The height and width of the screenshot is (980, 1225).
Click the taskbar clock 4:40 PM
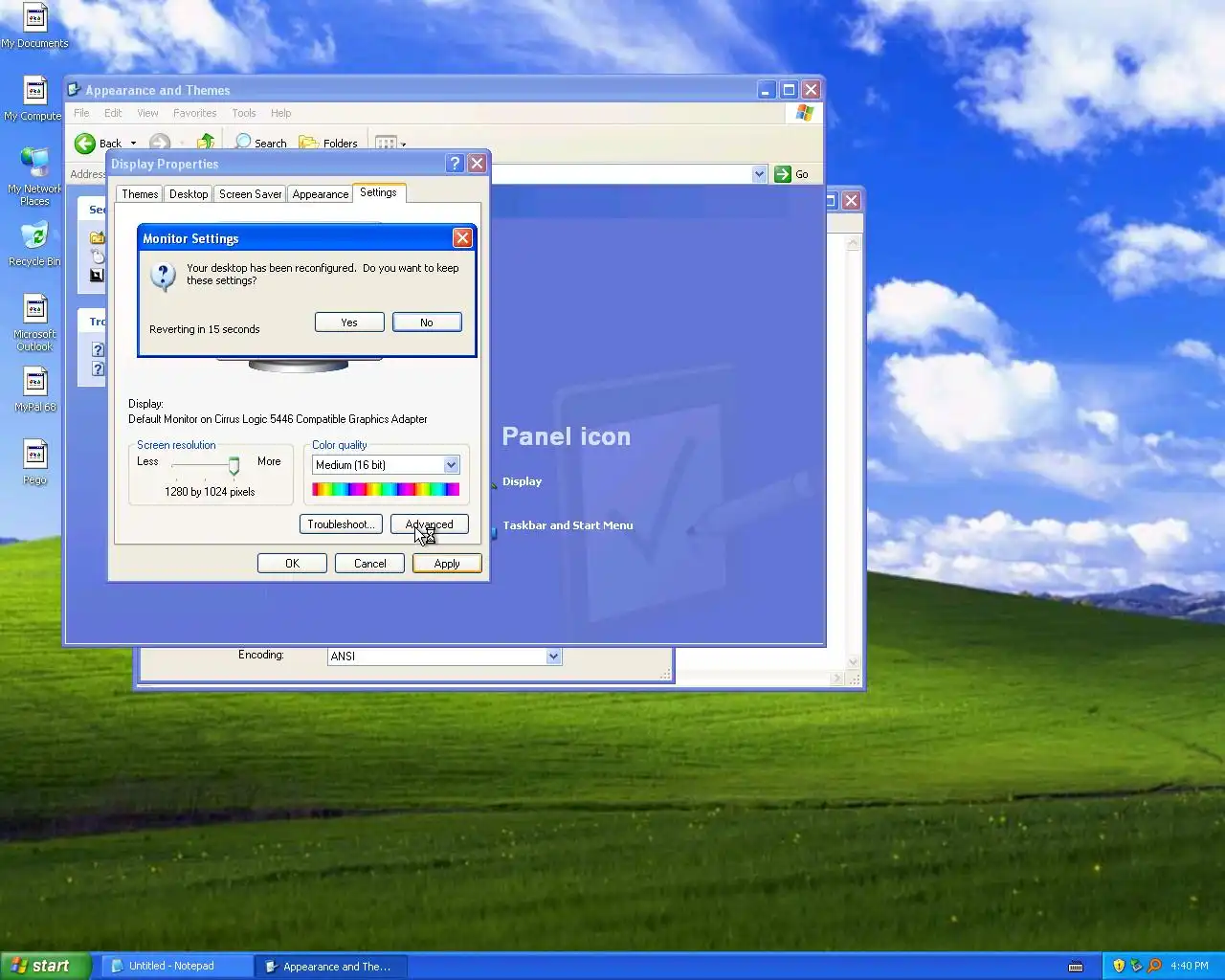pyautogui.click(x=1189, y=966)
